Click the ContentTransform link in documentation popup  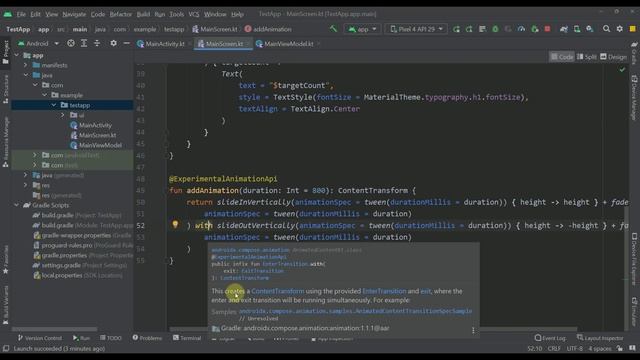tap(278, 291)
